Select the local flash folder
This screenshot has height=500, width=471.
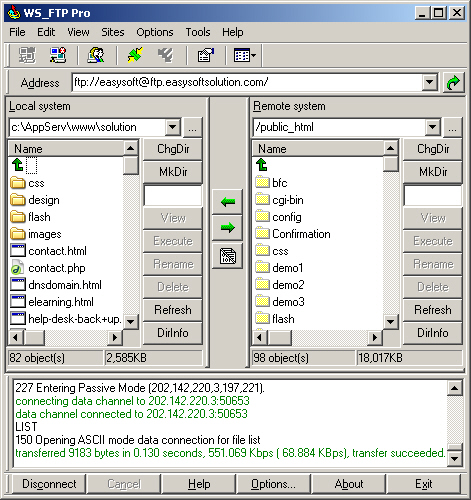(x=31, y=217)
